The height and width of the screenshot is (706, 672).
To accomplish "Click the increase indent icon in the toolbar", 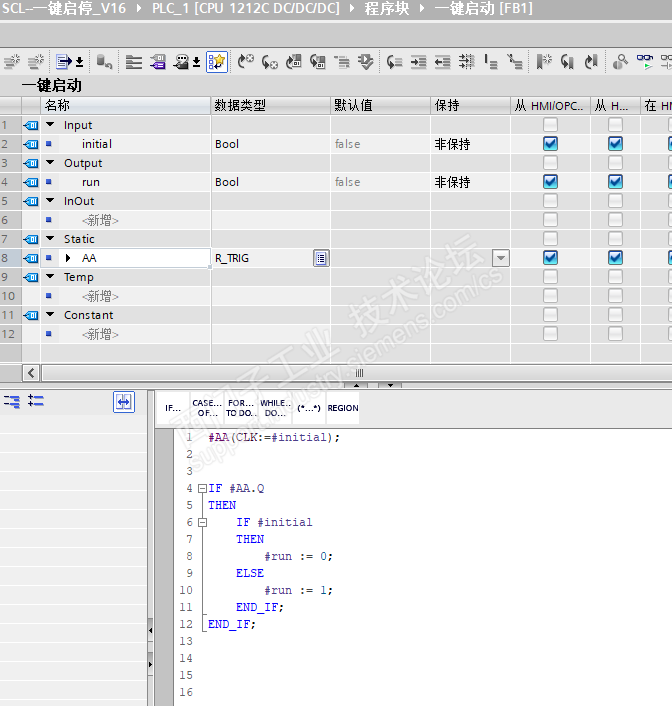I will [419, 62].
